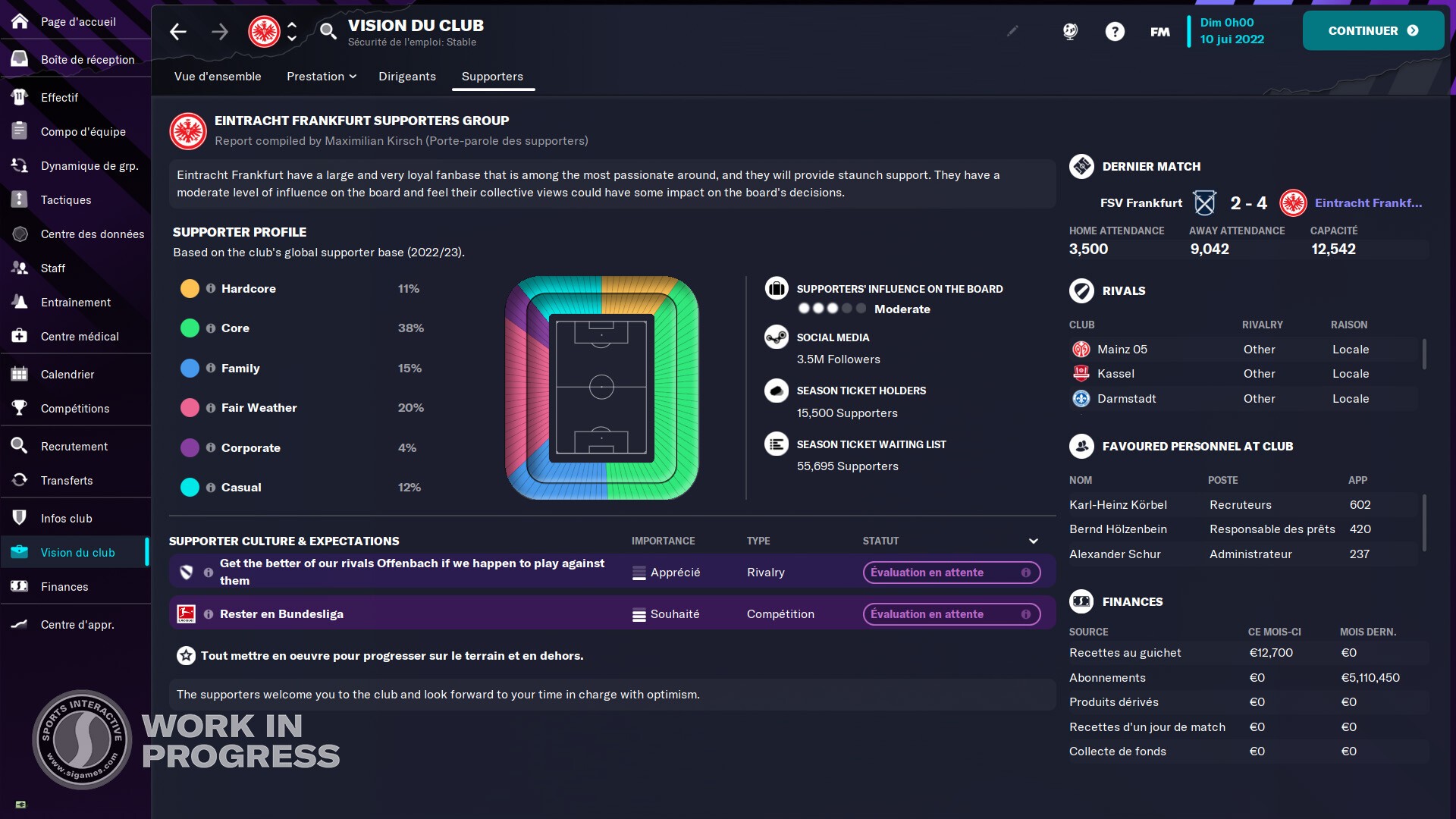Click the edit pencil icon for club vision
Viewport: 1456px width, 819px height.
tap(1012, 30)
